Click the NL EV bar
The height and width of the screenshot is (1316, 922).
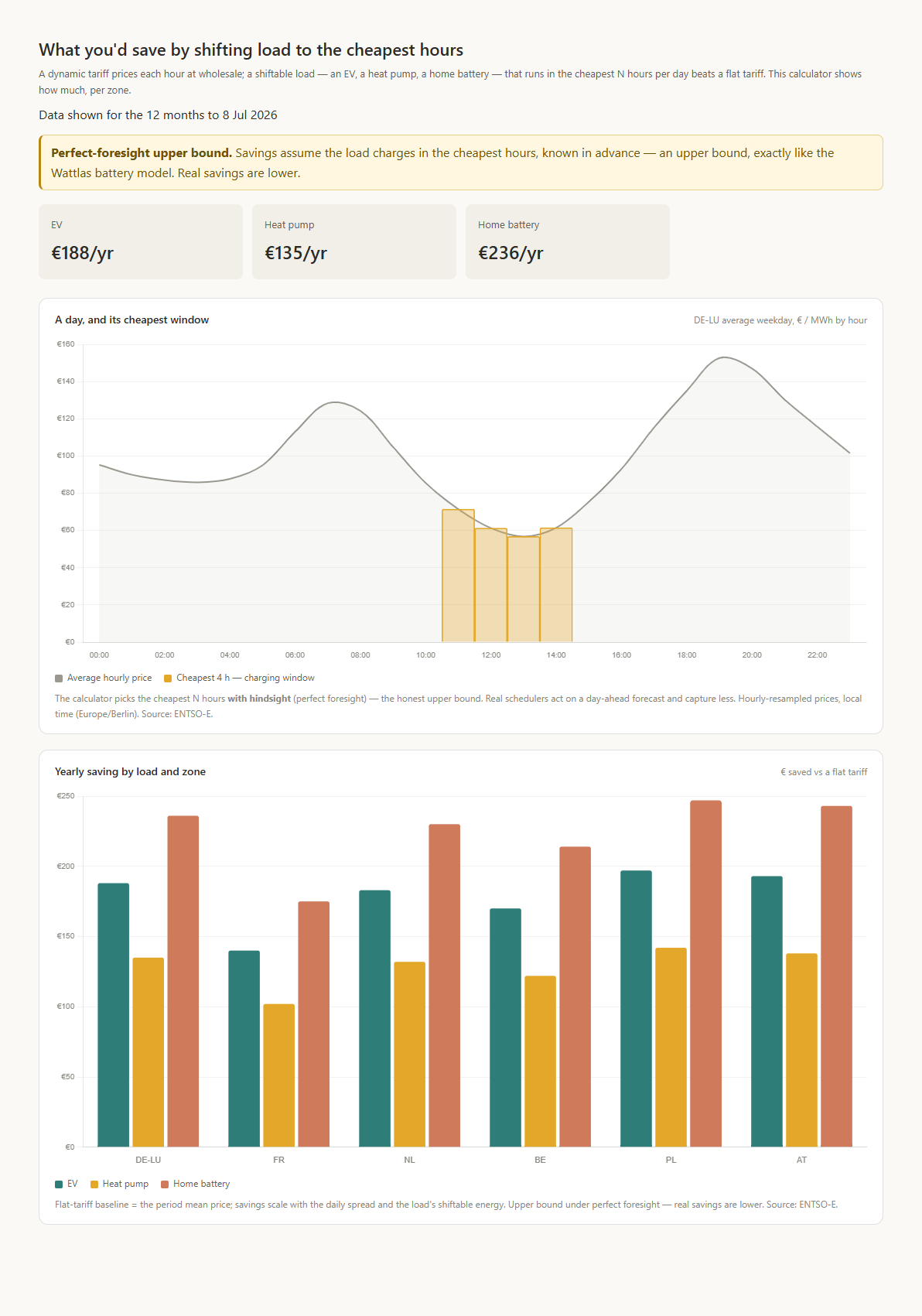point(374,1018)
